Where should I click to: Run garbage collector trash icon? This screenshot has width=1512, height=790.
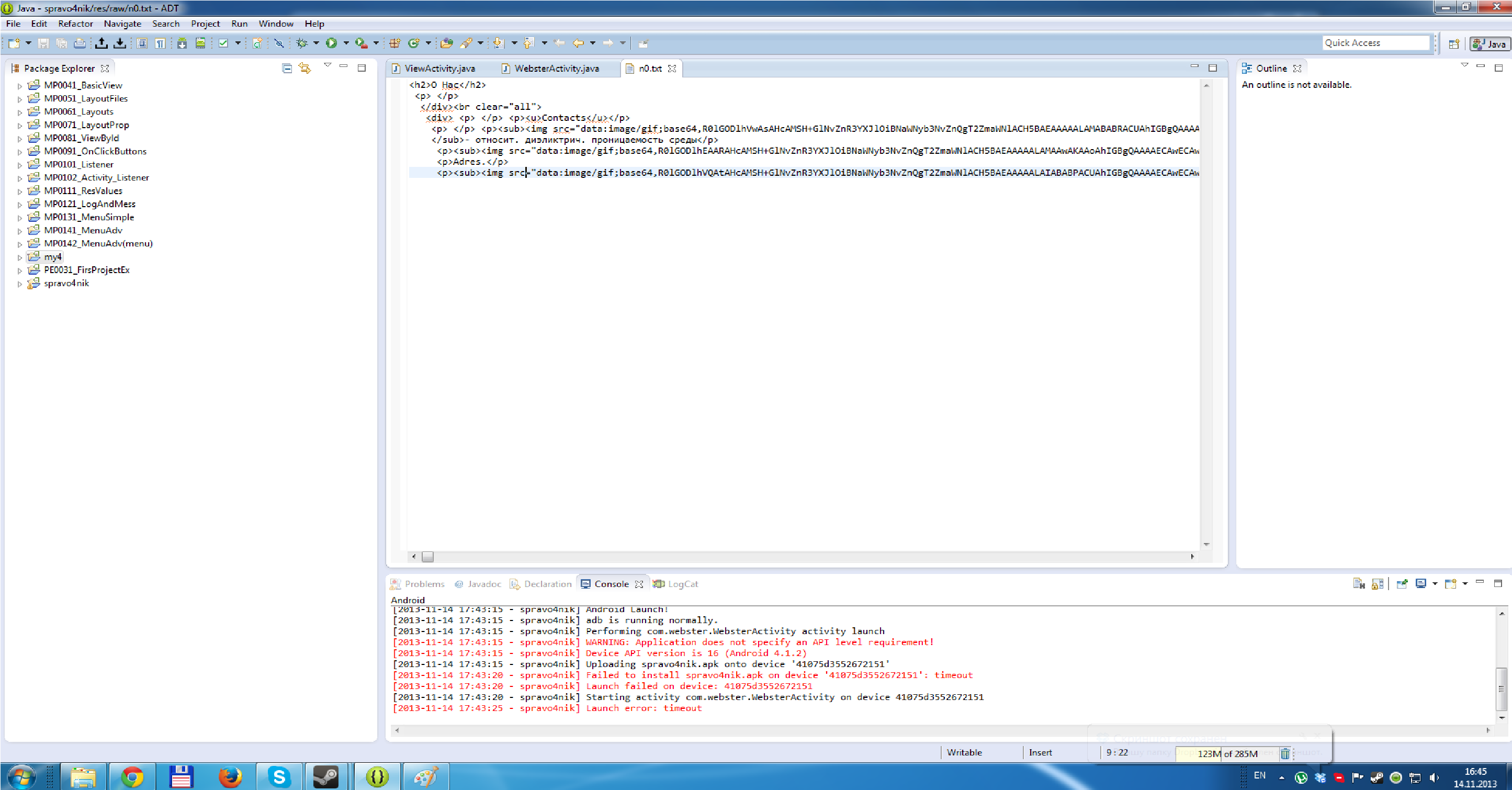(1285, 753)
